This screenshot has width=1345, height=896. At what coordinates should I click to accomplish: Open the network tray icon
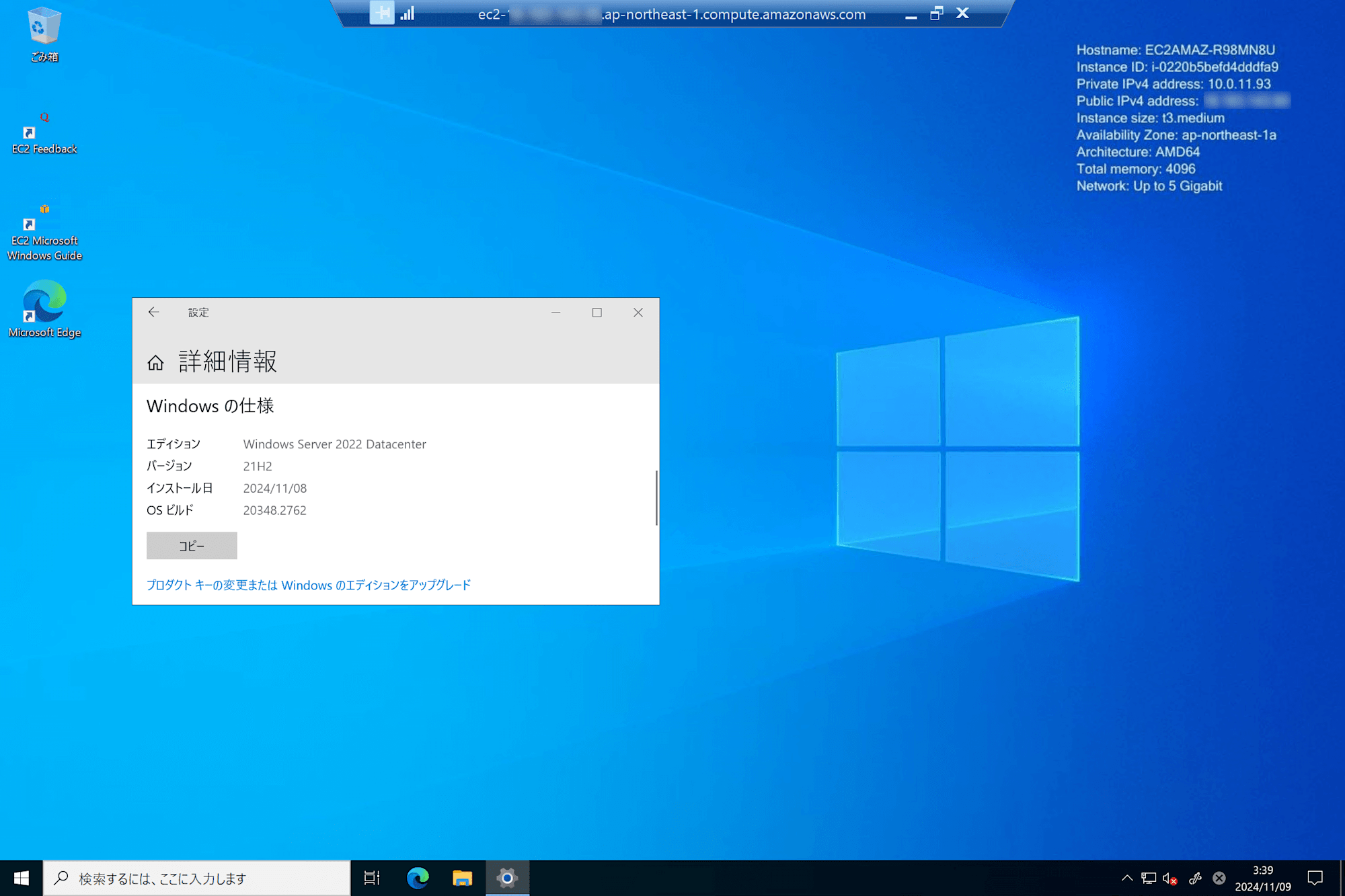click(1149, 878)
